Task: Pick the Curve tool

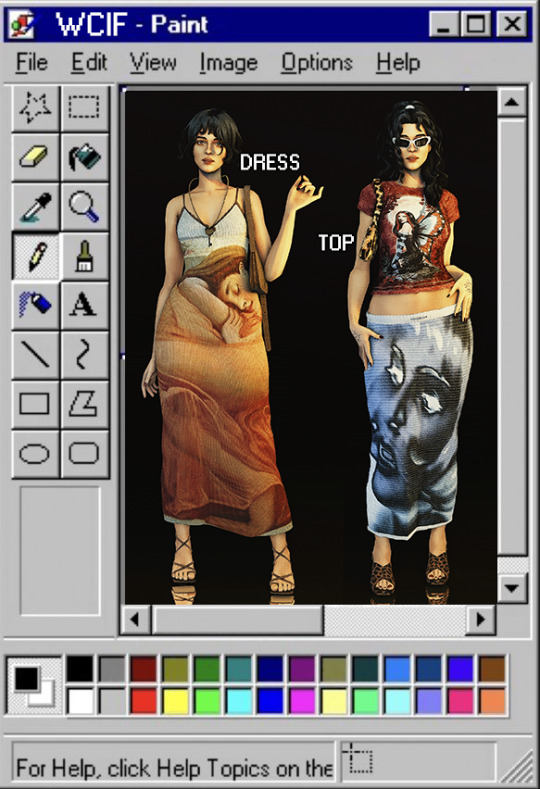Action: pyautogui.click(x=84, y=354)
